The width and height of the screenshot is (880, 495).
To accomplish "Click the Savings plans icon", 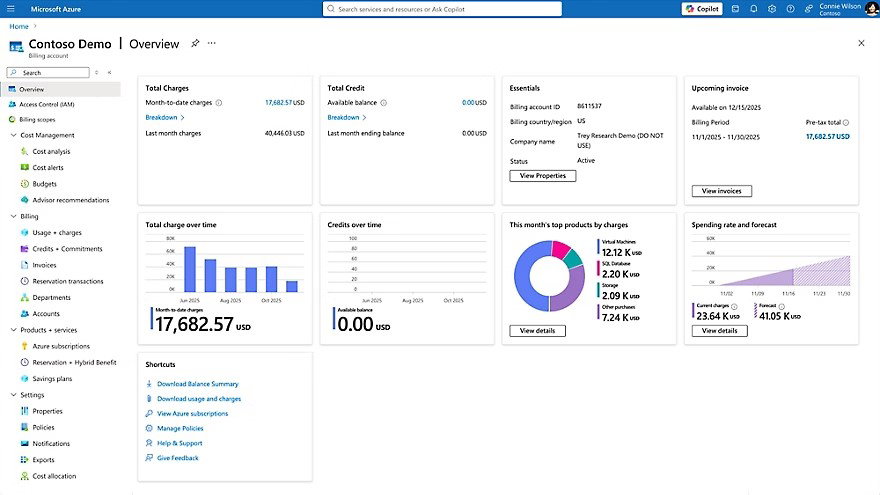I will pos(25,379).
